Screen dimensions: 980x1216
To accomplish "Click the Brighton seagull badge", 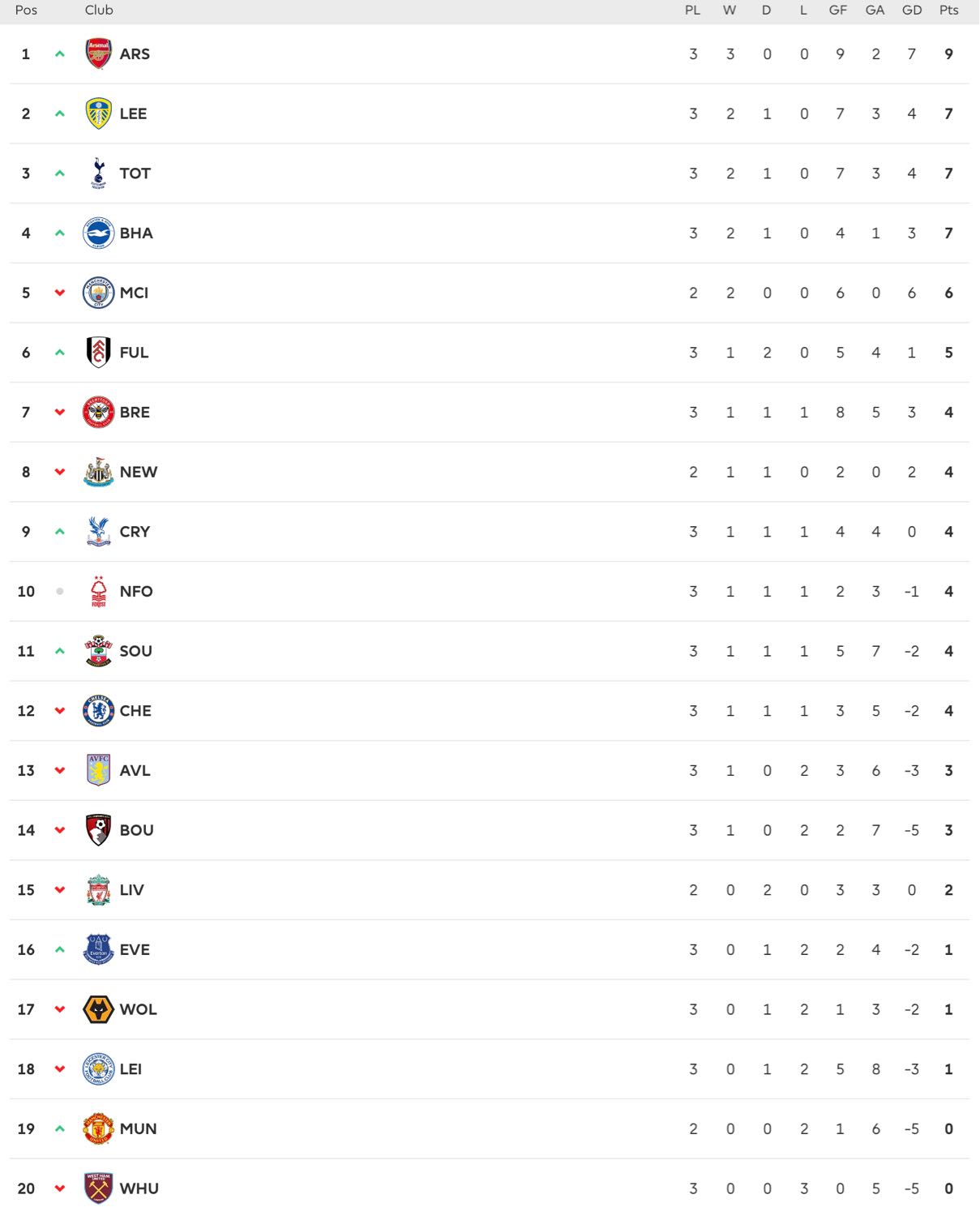I will coord(98,233).
